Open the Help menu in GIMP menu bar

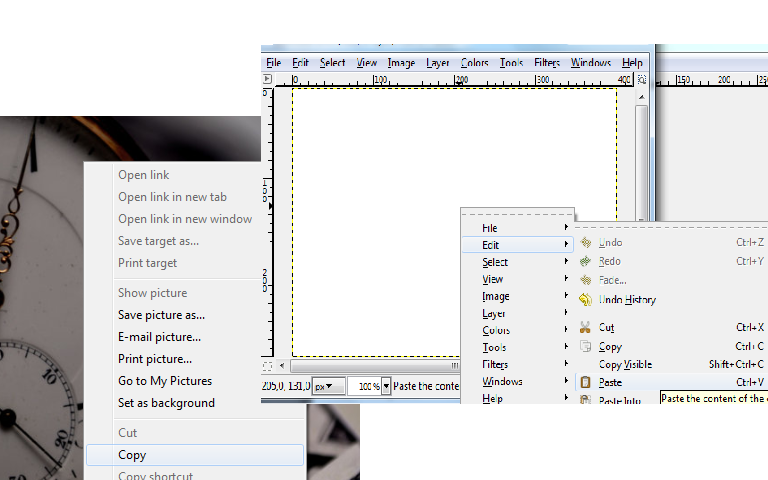pos(632,63)
